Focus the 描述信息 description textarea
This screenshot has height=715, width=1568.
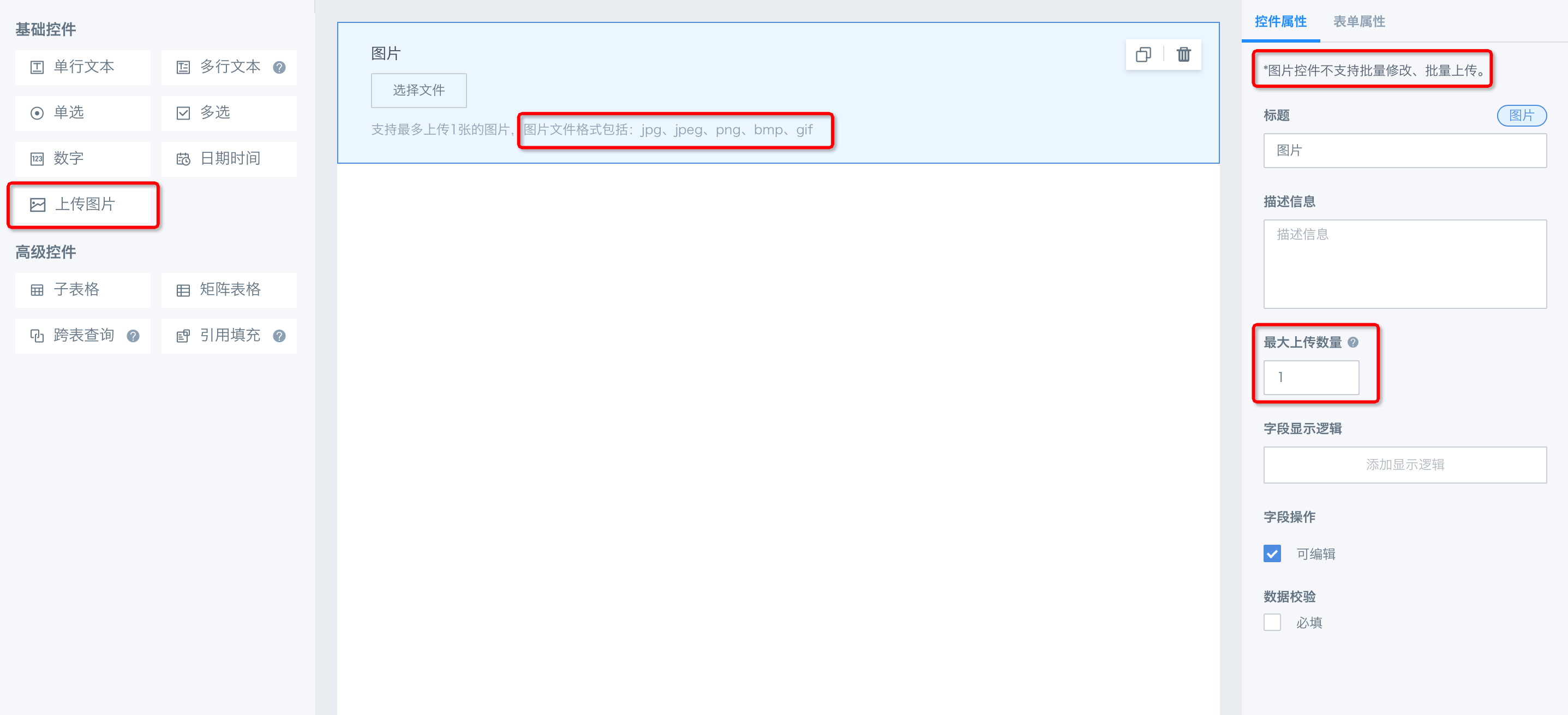pyautogui.click(x=1405, y=264)
